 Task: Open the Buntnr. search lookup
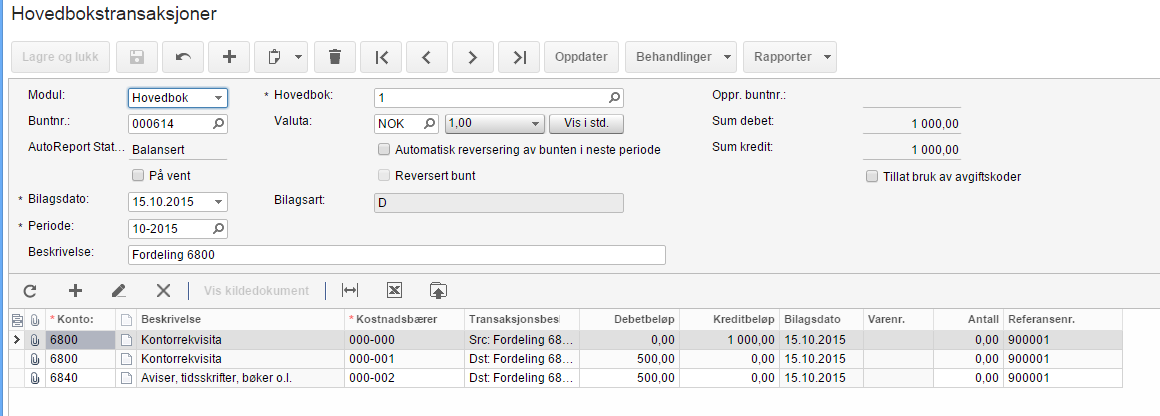click(x=219, y=124)
